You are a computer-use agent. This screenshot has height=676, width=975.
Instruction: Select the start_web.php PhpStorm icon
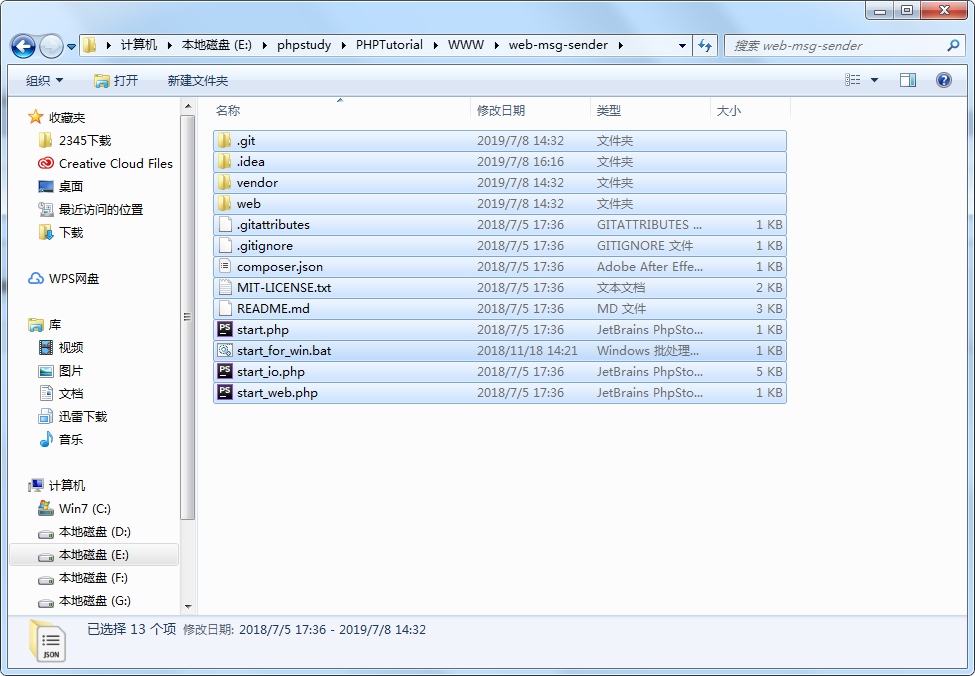(224, 392)
